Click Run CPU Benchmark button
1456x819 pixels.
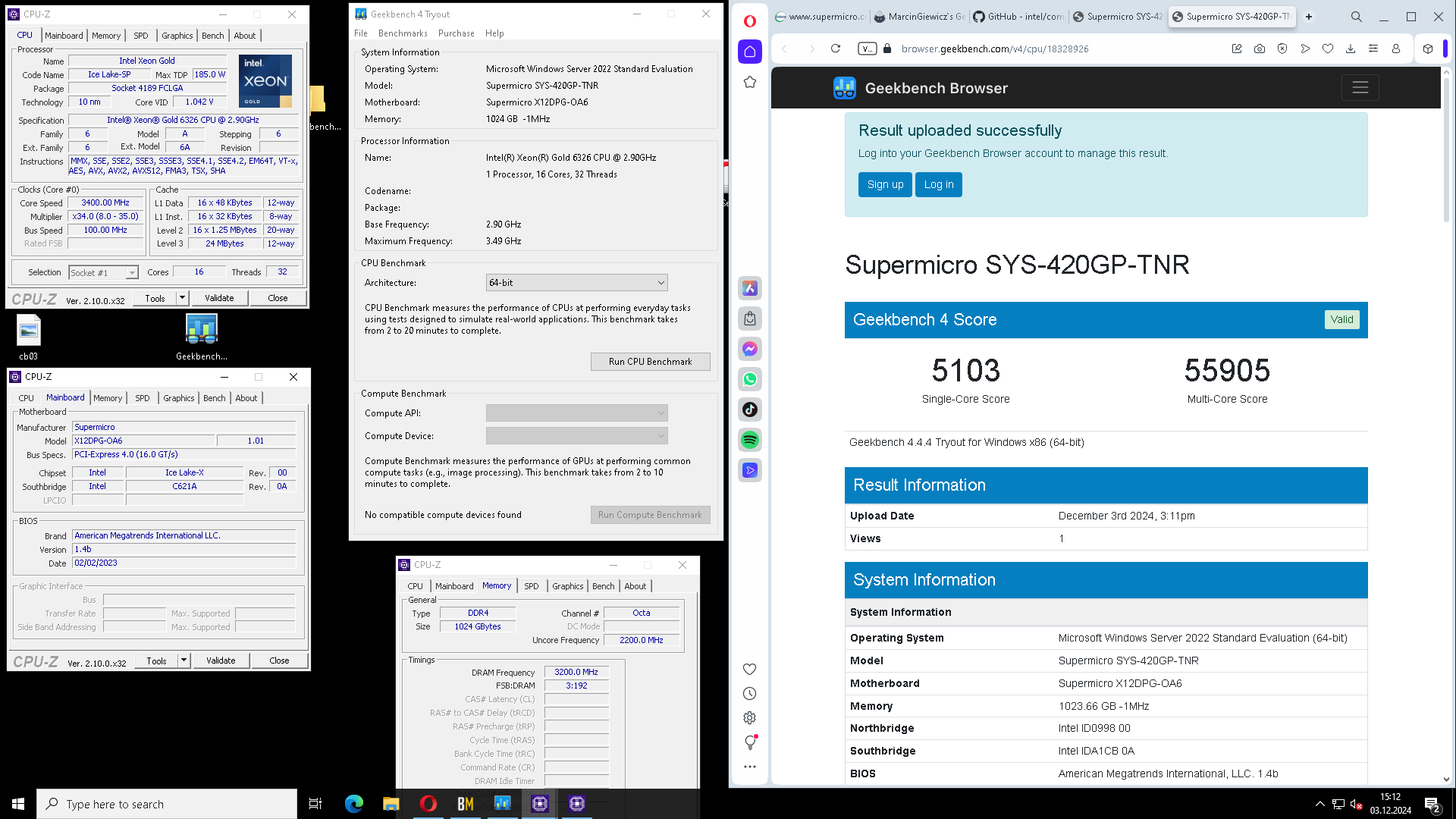coord(651,362)
